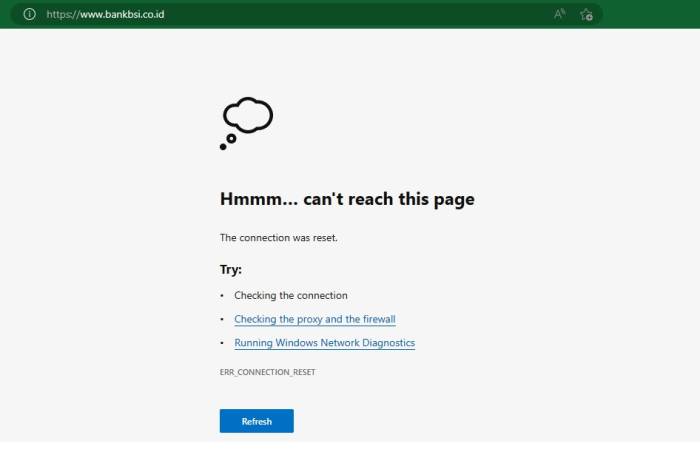The image size is (700, 472).
Task: Focus the address bar URL field
Action: pos(300,14)
